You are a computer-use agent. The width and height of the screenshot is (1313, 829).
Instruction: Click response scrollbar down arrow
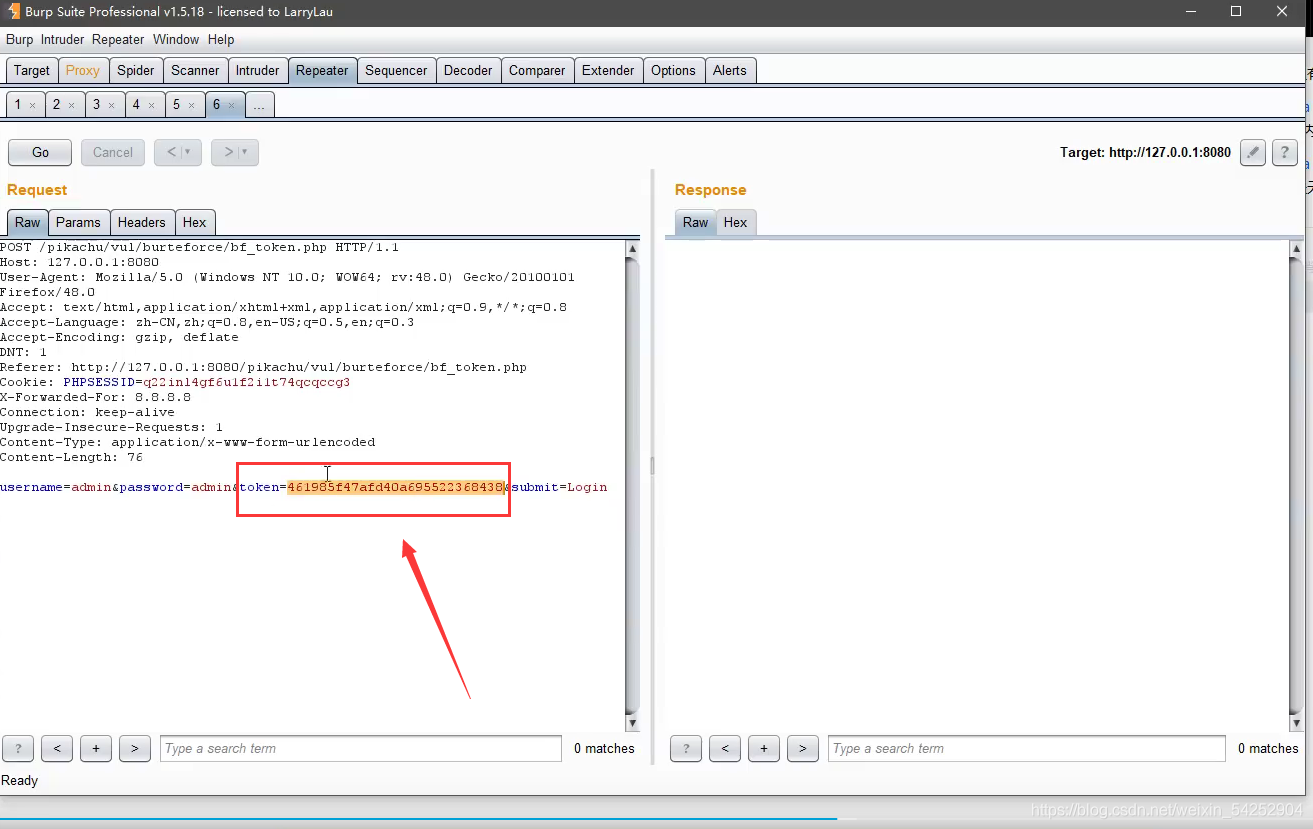(x=1297, y=723)
